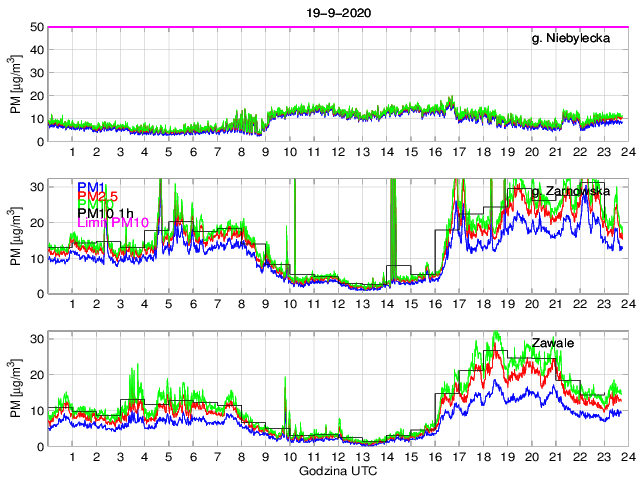The width and height of the screenshot is (640, 480).
Task: Click the PM [µg/m3] label of Niebylecka chart
Action: [15, 84]
